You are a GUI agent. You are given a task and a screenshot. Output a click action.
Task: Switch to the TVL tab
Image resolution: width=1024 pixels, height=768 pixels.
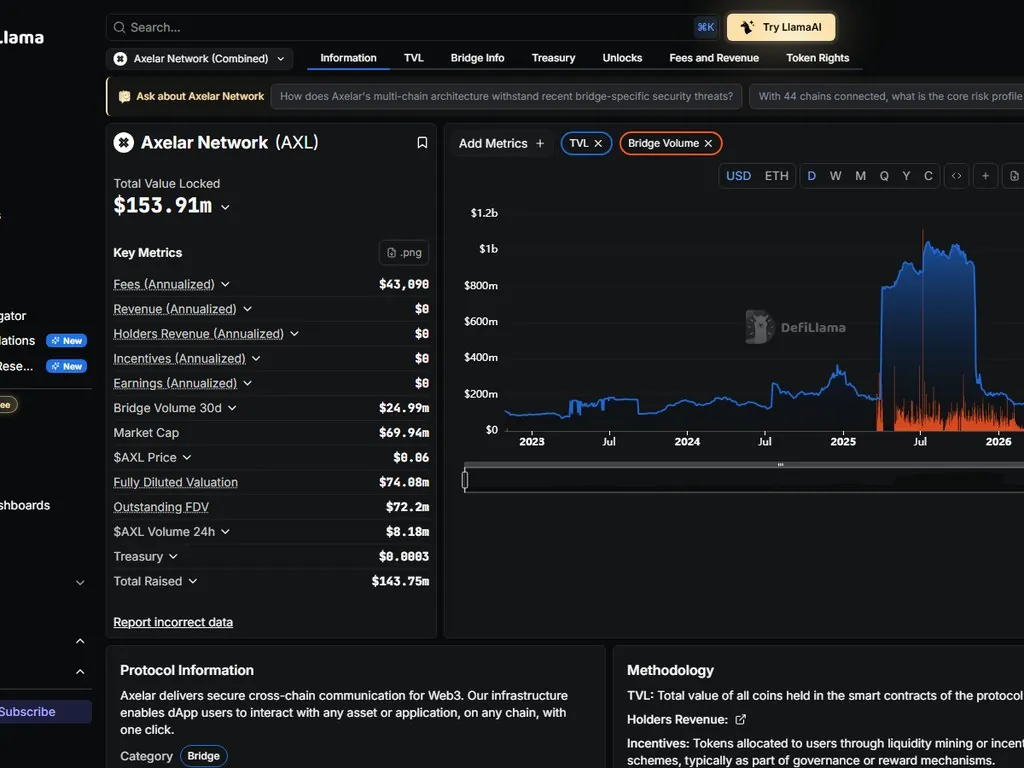click(x=413, y=58)
